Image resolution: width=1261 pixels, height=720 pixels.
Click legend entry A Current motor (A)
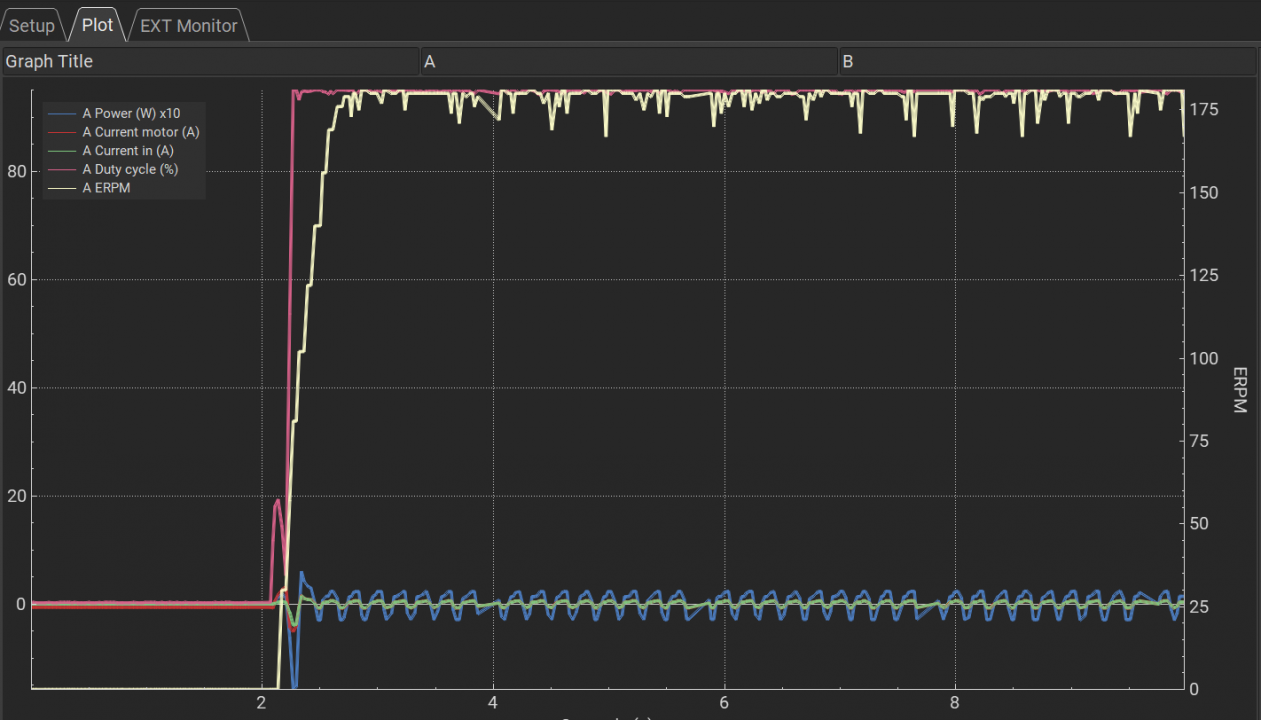[x=123, y=132]
